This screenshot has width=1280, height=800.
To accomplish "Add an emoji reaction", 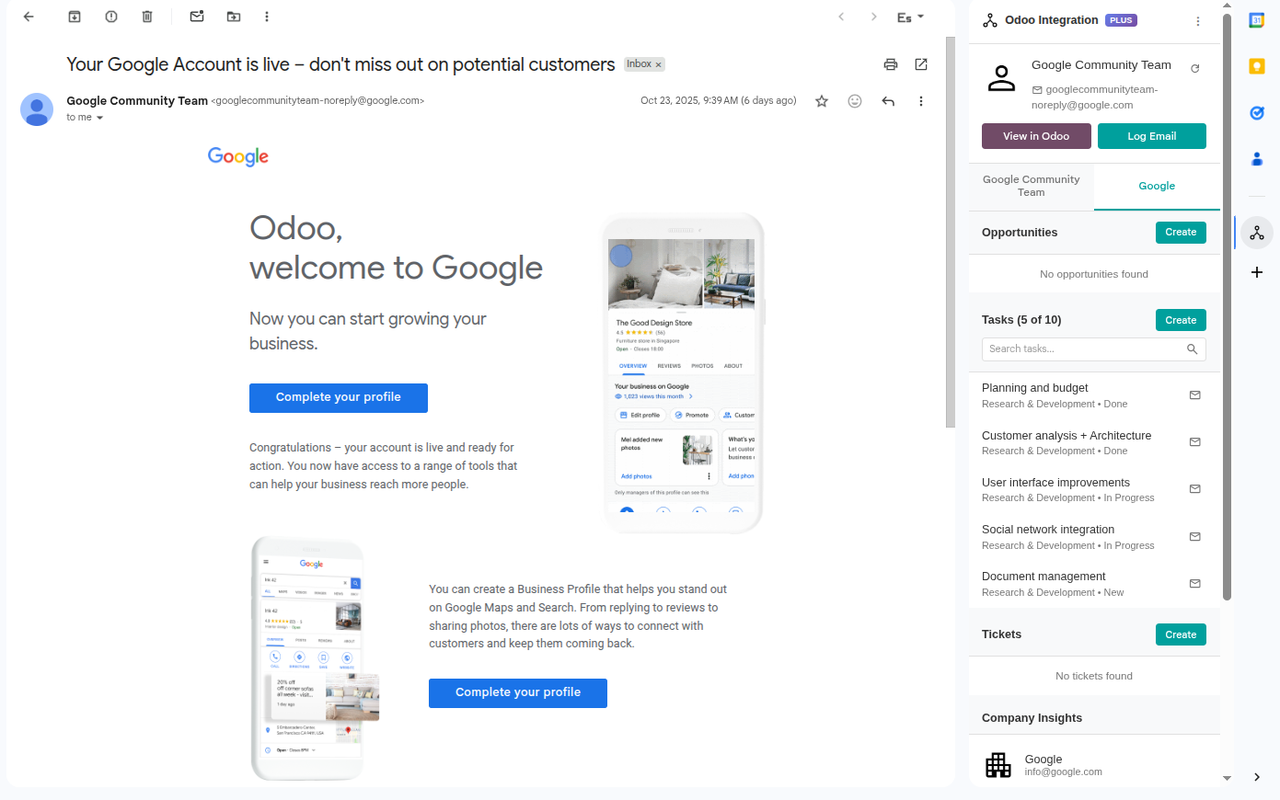I will tap(854, 101).
